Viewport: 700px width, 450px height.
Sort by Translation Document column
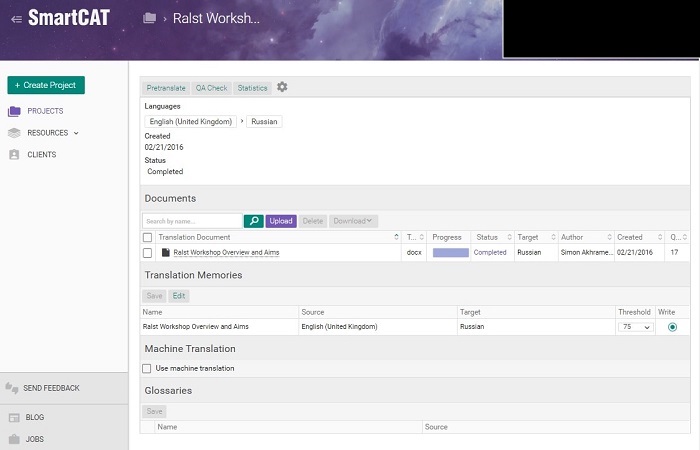(277, 238)
